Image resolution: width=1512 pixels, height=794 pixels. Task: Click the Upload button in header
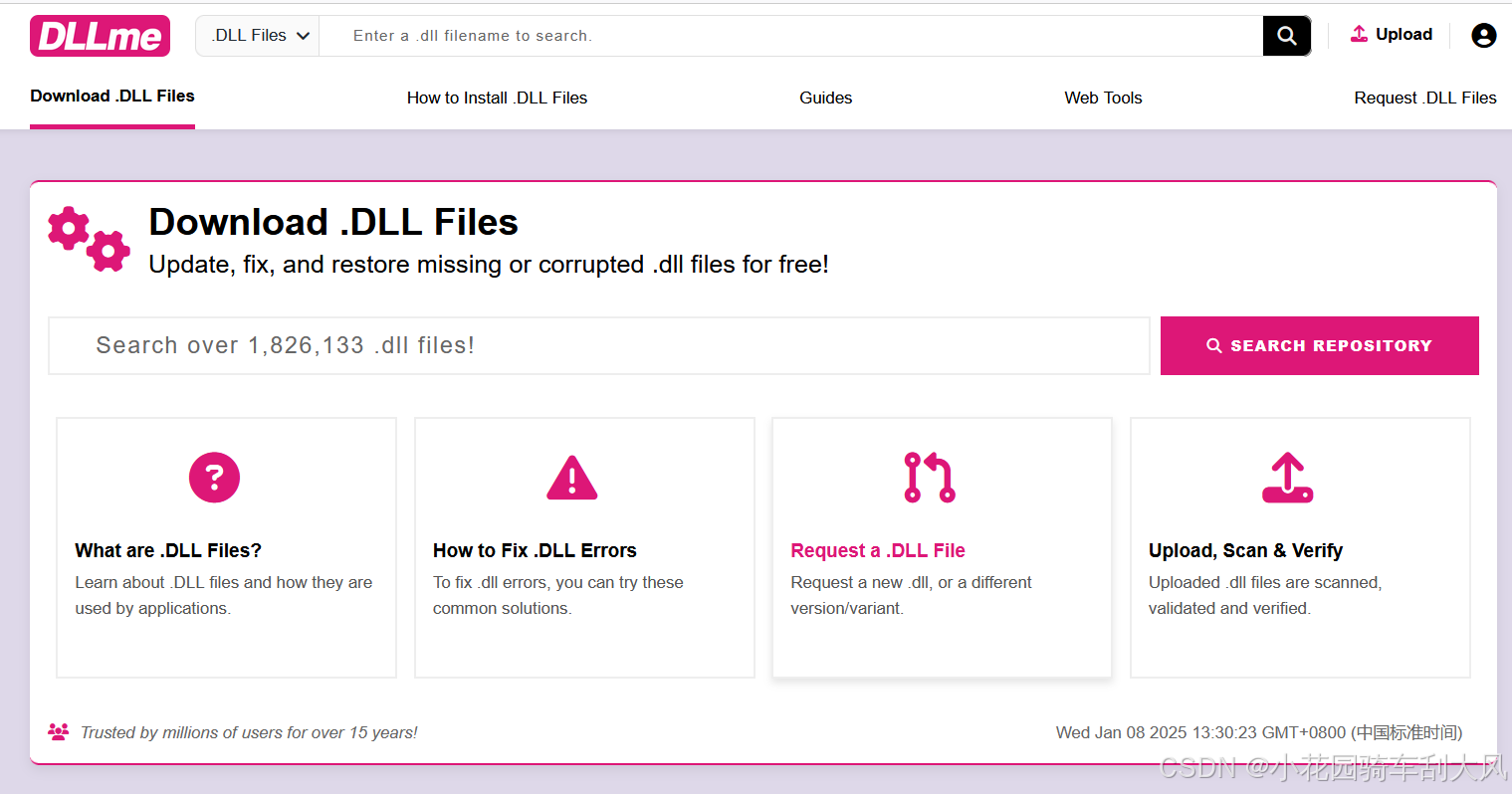[x=1391, y=35]
